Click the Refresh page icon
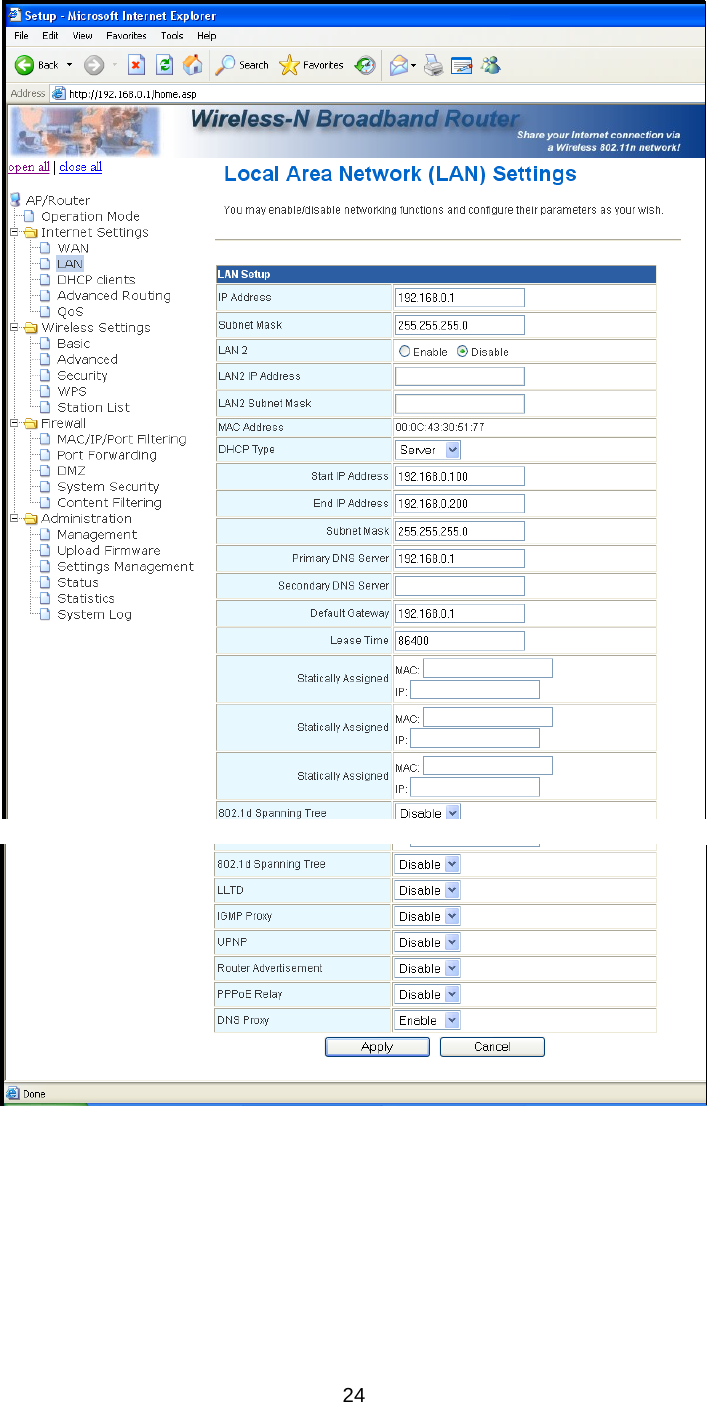 point(165,65)
